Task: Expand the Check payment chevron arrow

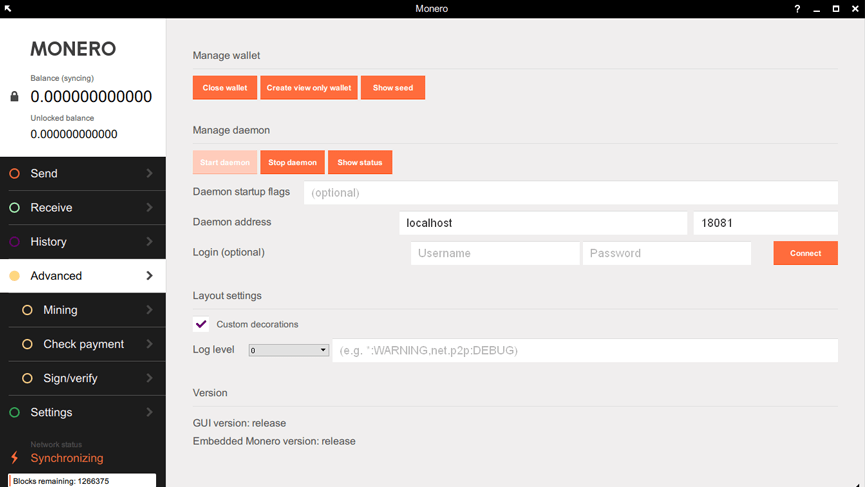Action: (149, 344)
